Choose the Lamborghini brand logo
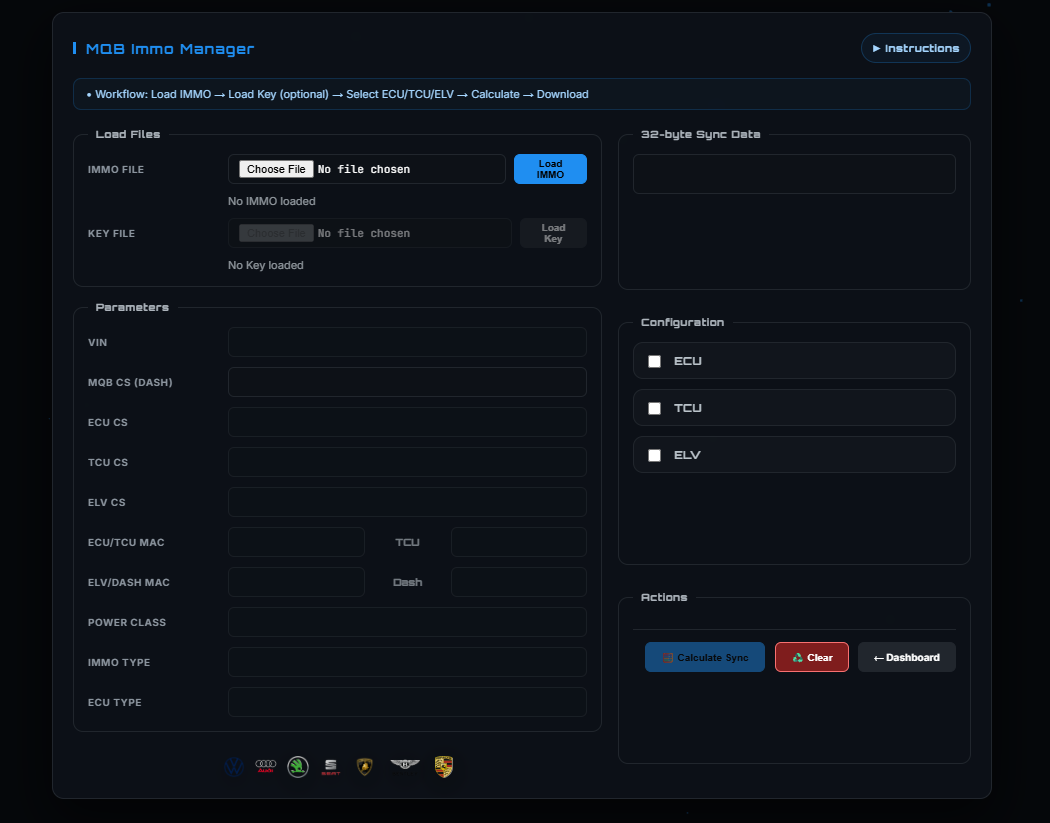 (364, 767)
